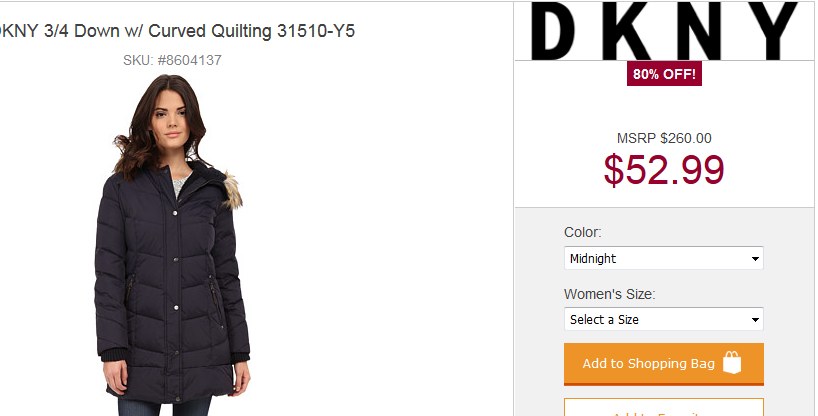818x416 pixels.
Task: Click the 80% OFF badge
Action: click(664, 74)
